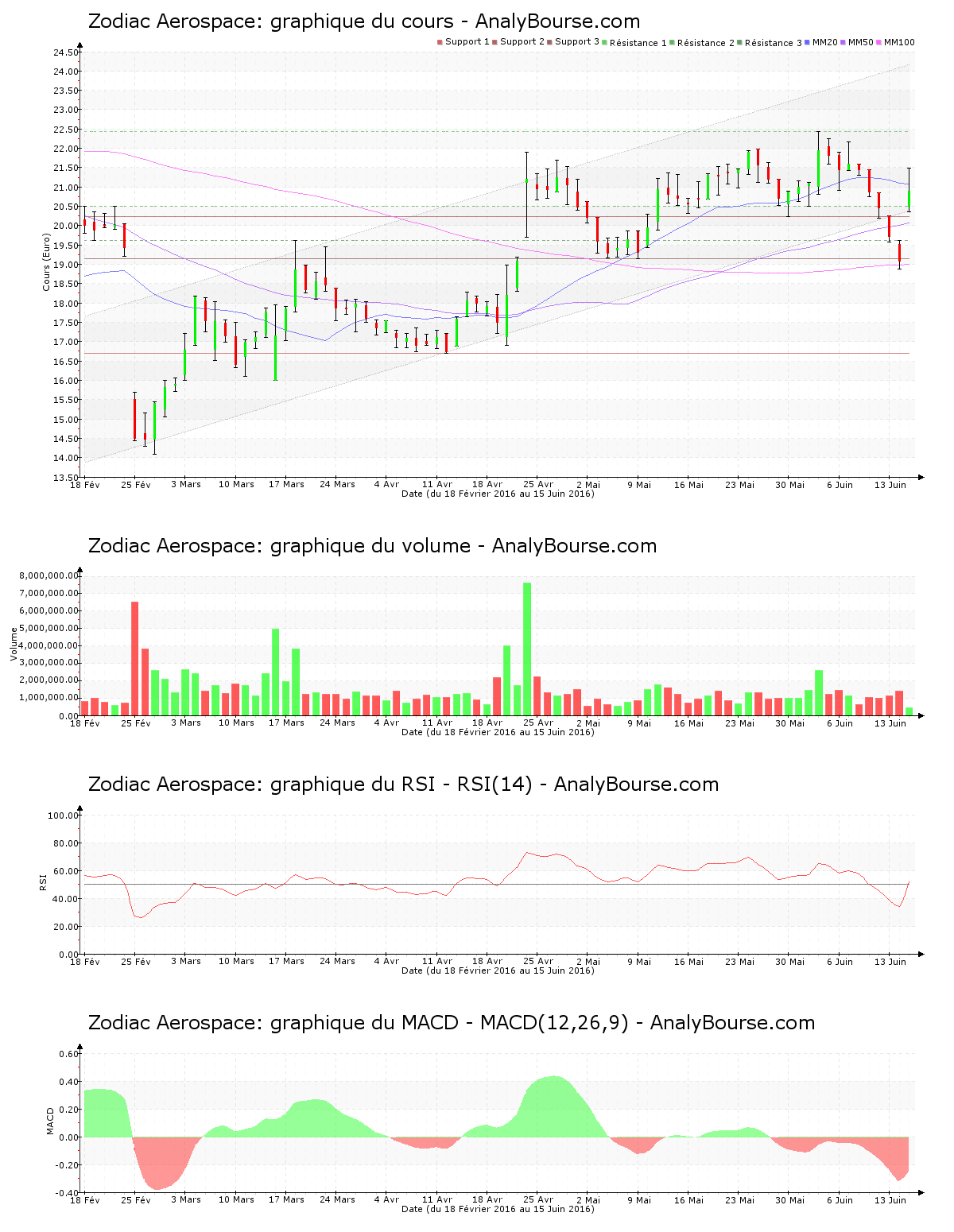Image resolution: width=954 pixels, height=1232 pixels.
Task: Select the Résistance 3 legend label
Action: pos(774,43)
